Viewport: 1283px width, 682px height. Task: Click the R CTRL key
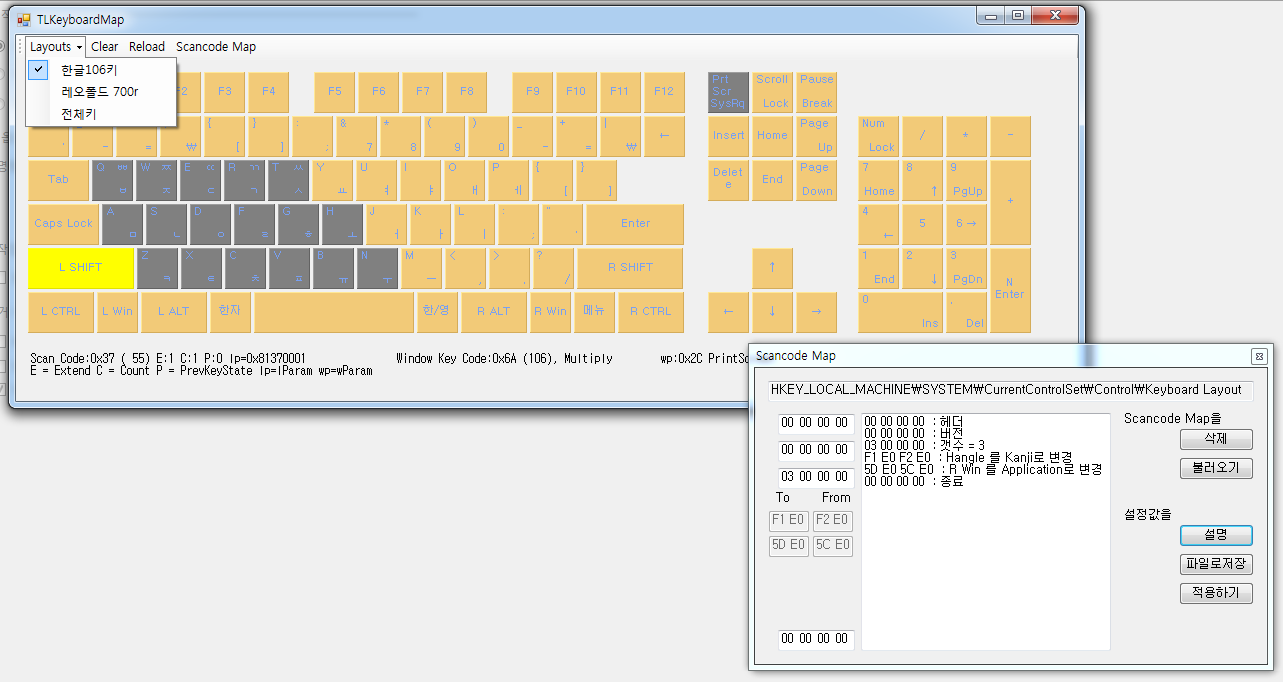click(651, 312)
